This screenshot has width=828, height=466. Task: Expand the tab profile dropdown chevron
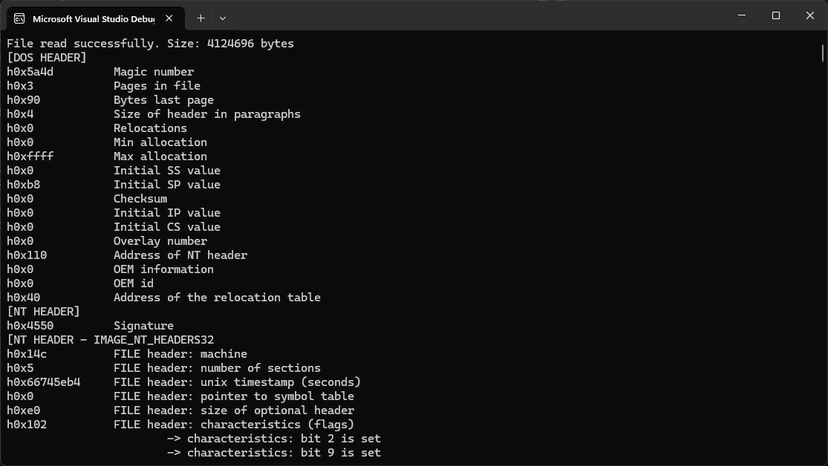tap(223, 18)
